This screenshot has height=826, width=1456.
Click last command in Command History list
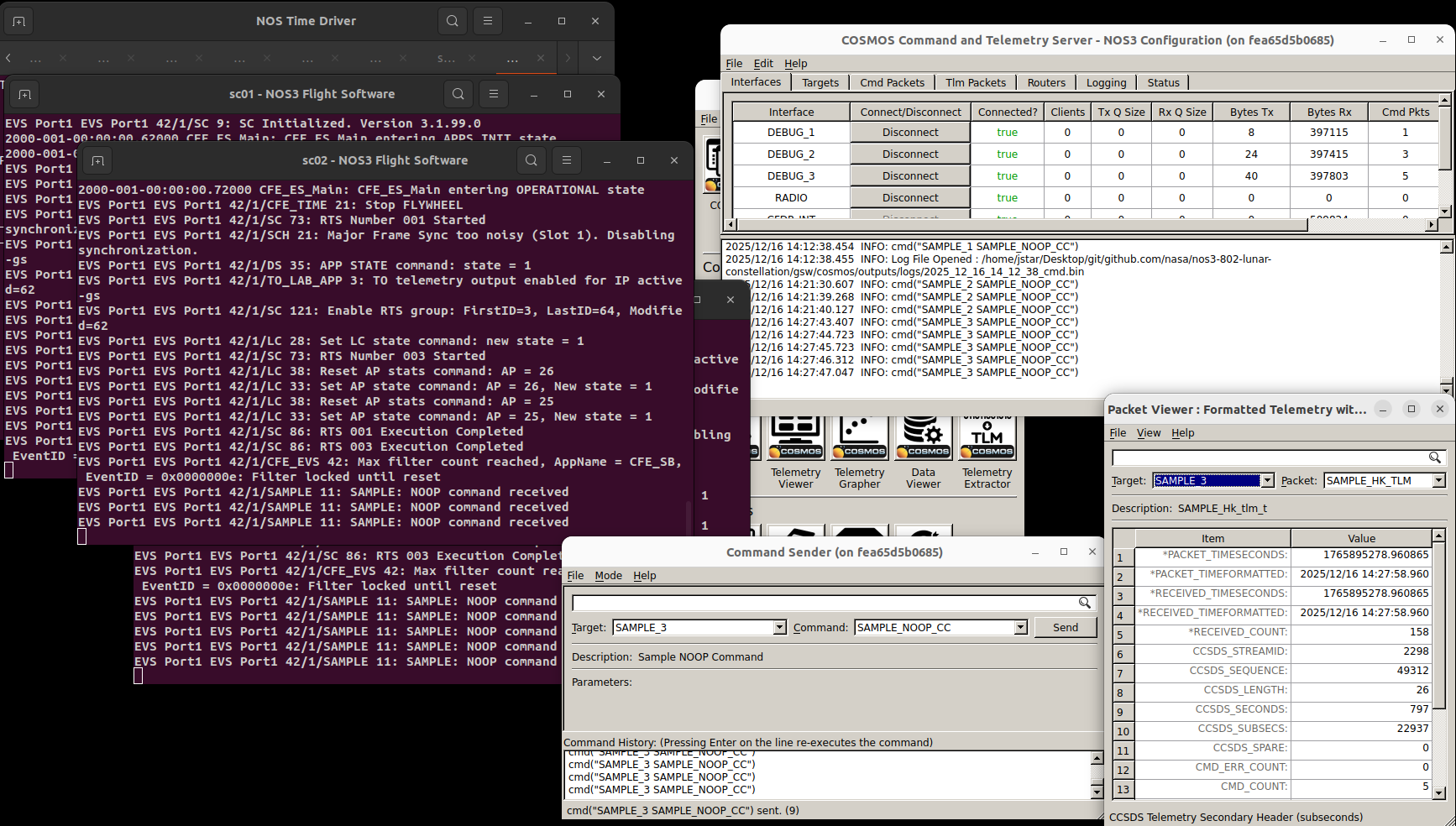(662, 790)
